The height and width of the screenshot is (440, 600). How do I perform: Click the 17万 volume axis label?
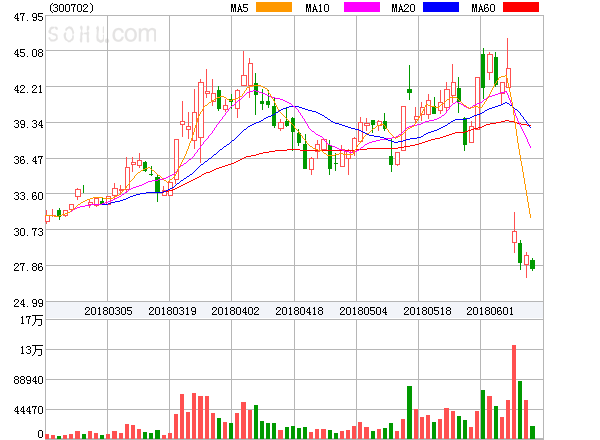(32, 320)
